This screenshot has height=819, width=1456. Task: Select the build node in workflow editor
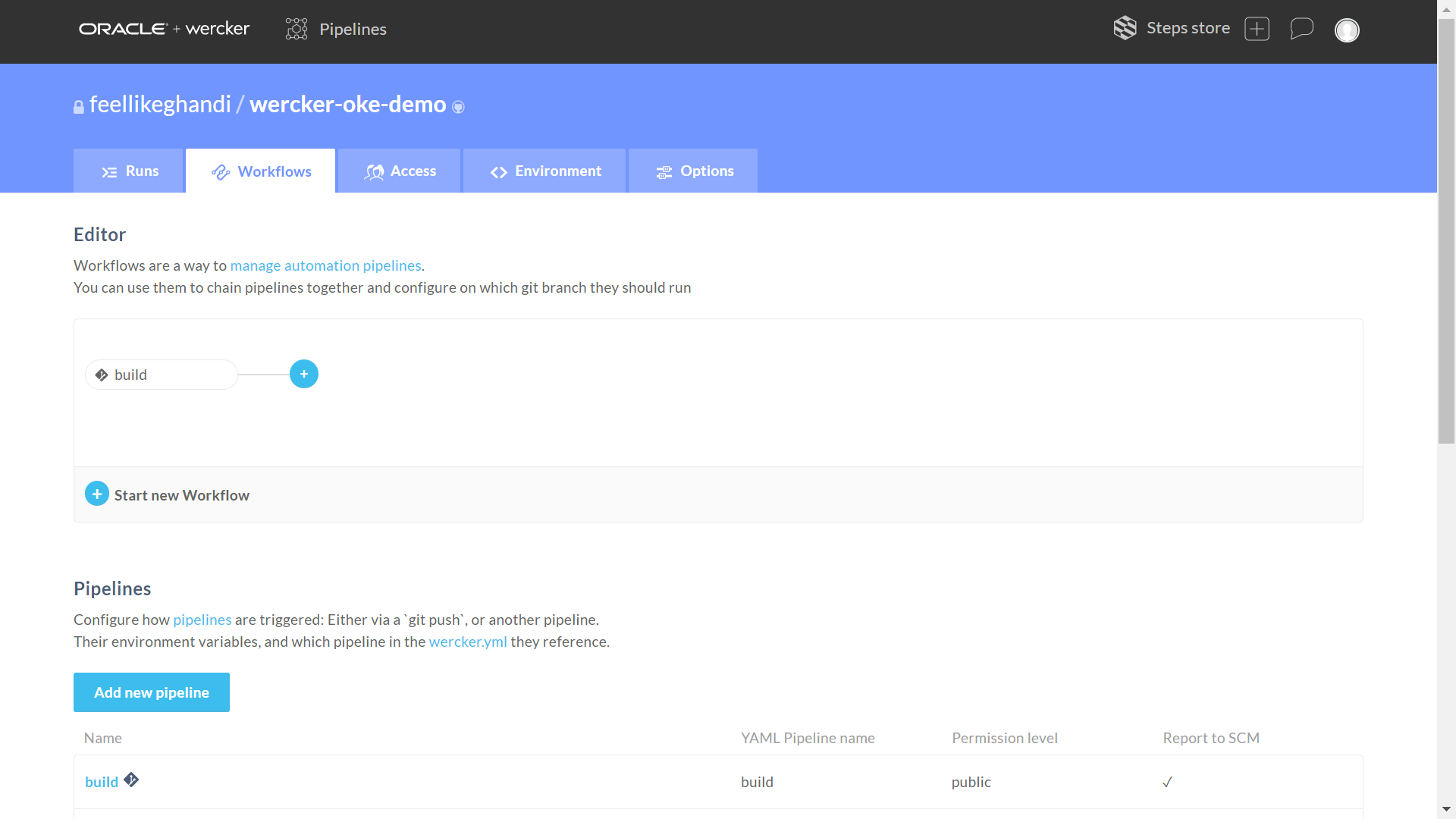coord(162,375)
